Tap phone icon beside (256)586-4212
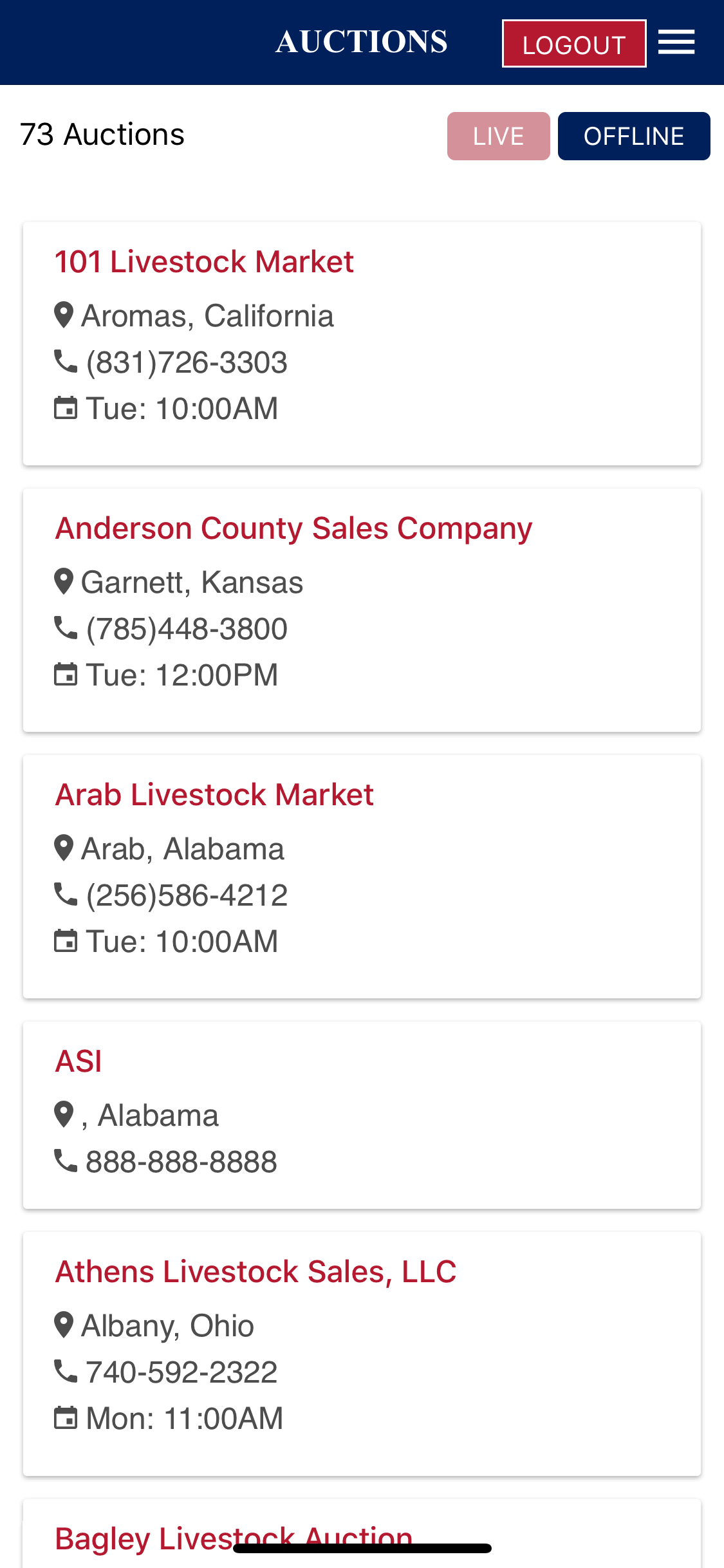The width and height of the screenshot is (724, 1568). pos(66,895)
